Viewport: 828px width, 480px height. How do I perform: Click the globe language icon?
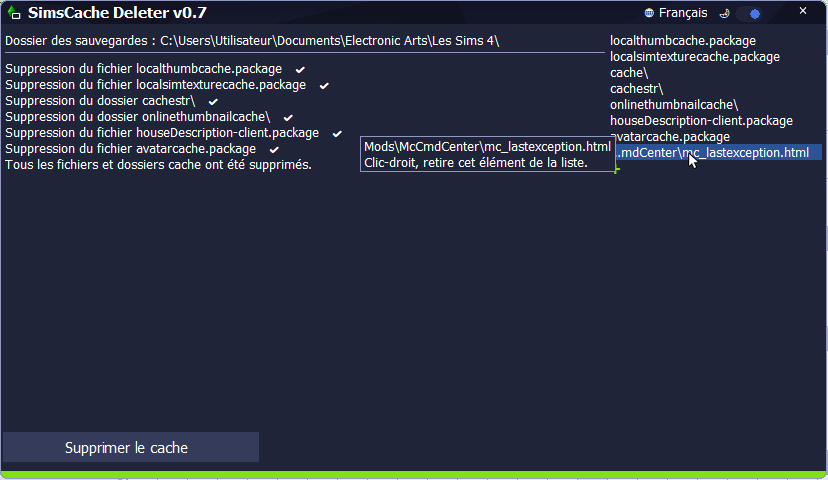[x=649, y=13]
